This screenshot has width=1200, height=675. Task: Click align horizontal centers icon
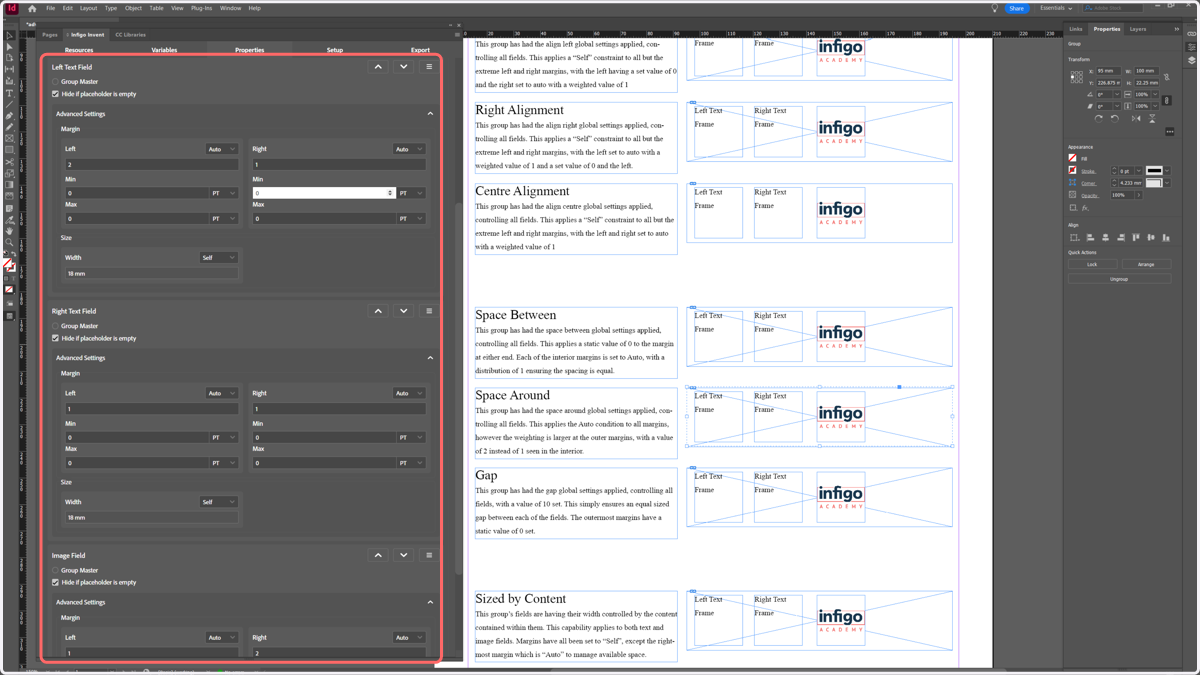(1105, 238)
